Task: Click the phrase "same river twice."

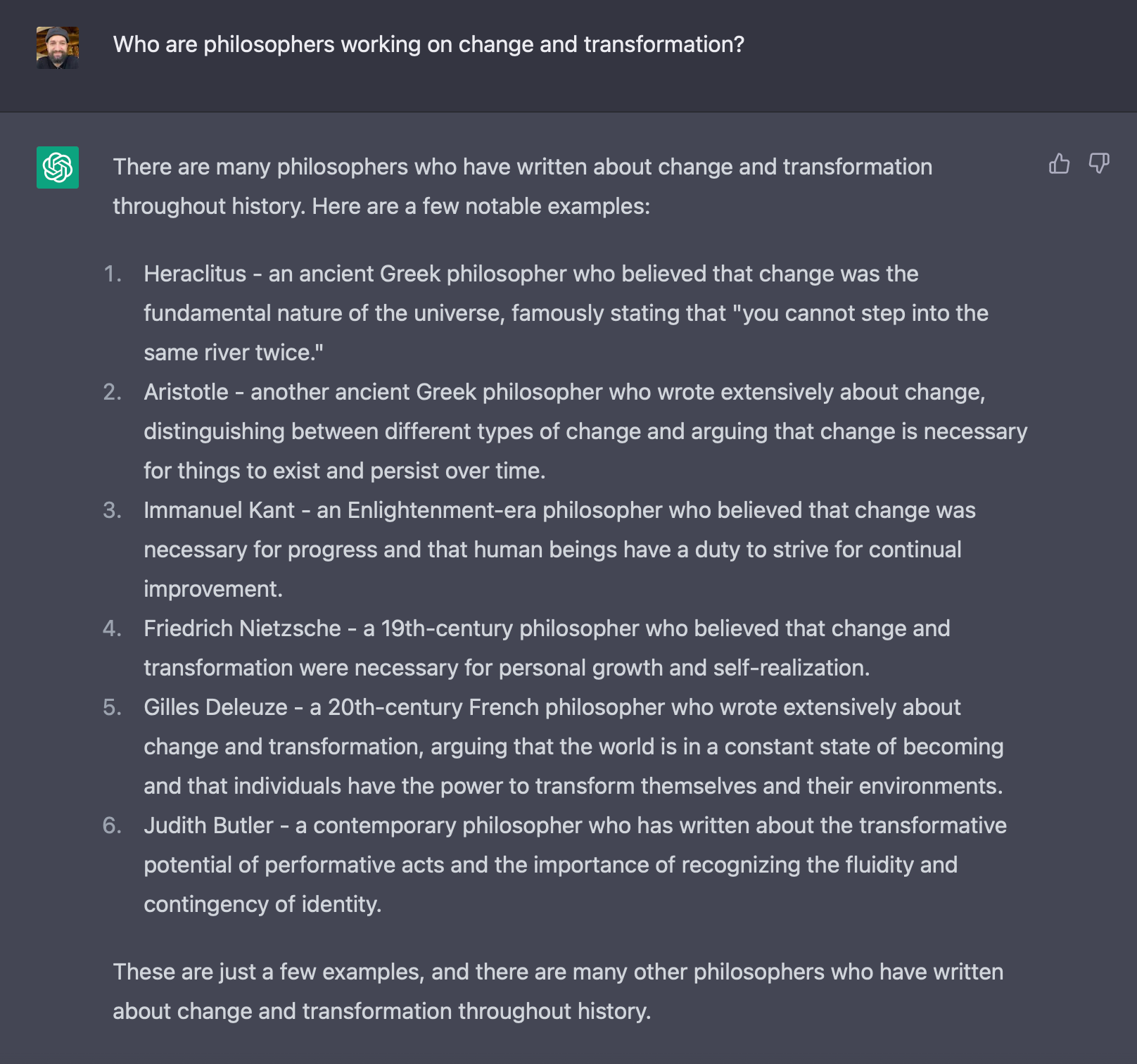Action: pos(234,353)
